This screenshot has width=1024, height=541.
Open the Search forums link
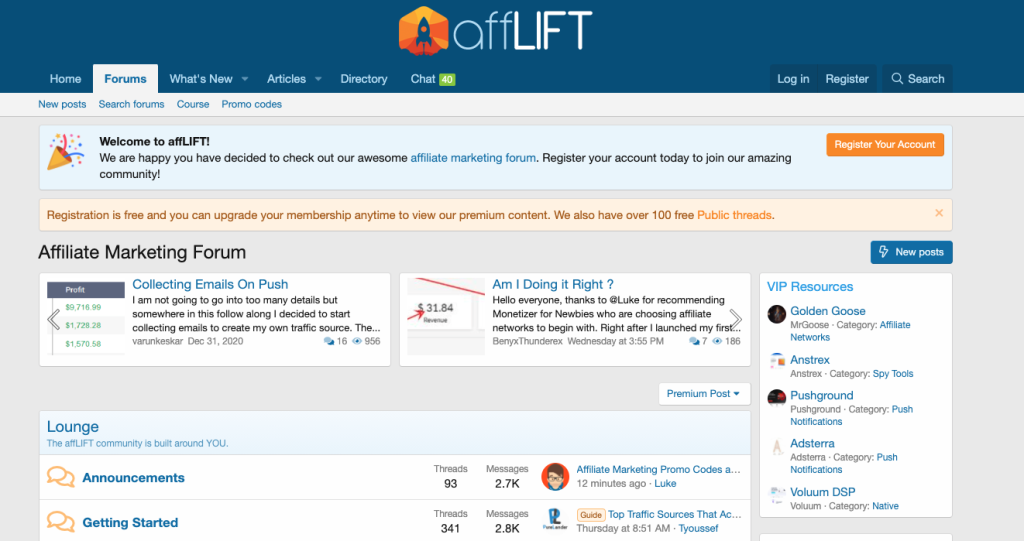point(131,104)
